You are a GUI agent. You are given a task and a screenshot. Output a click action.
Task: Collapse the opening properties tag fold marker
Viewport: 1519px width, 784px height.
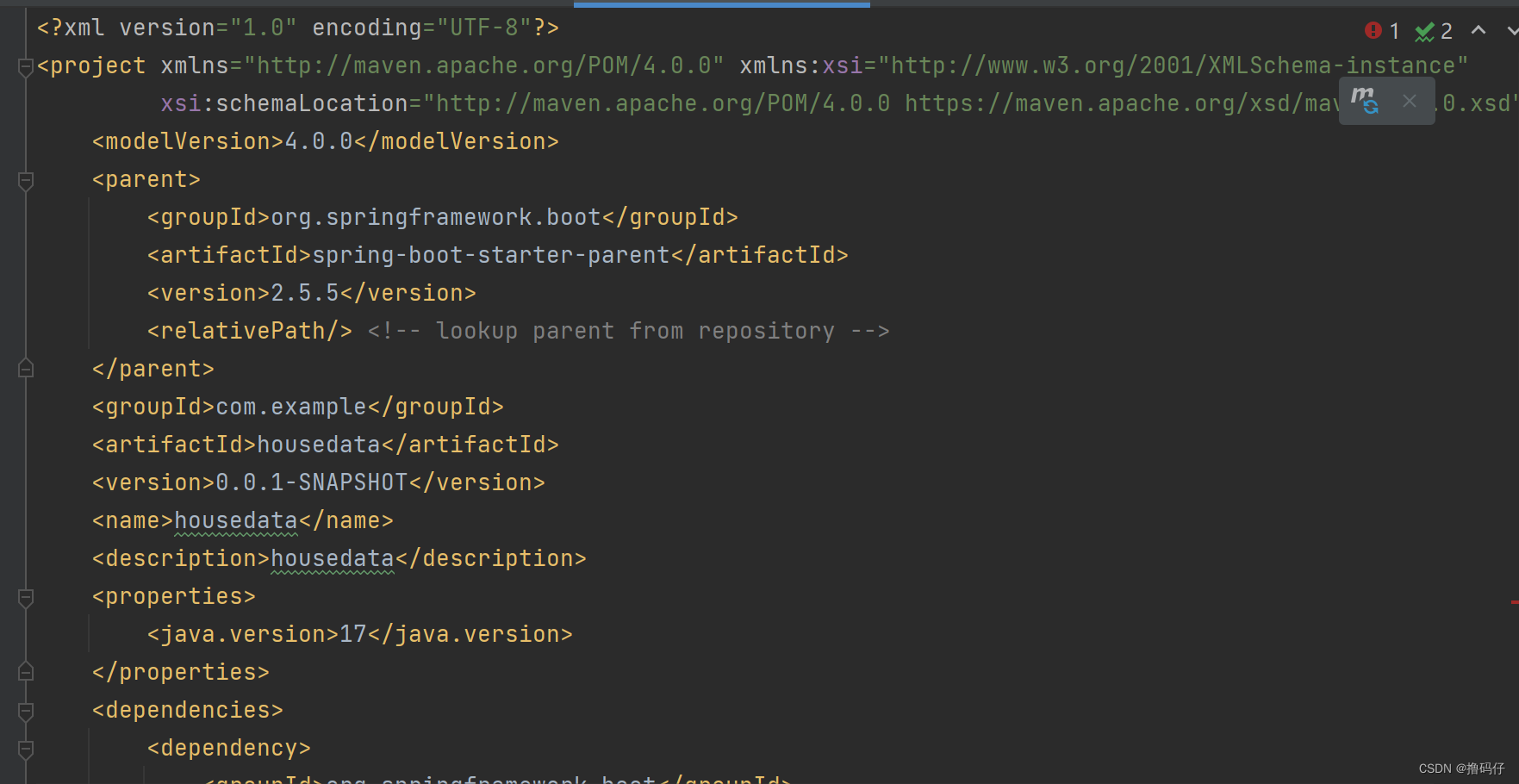26,597
